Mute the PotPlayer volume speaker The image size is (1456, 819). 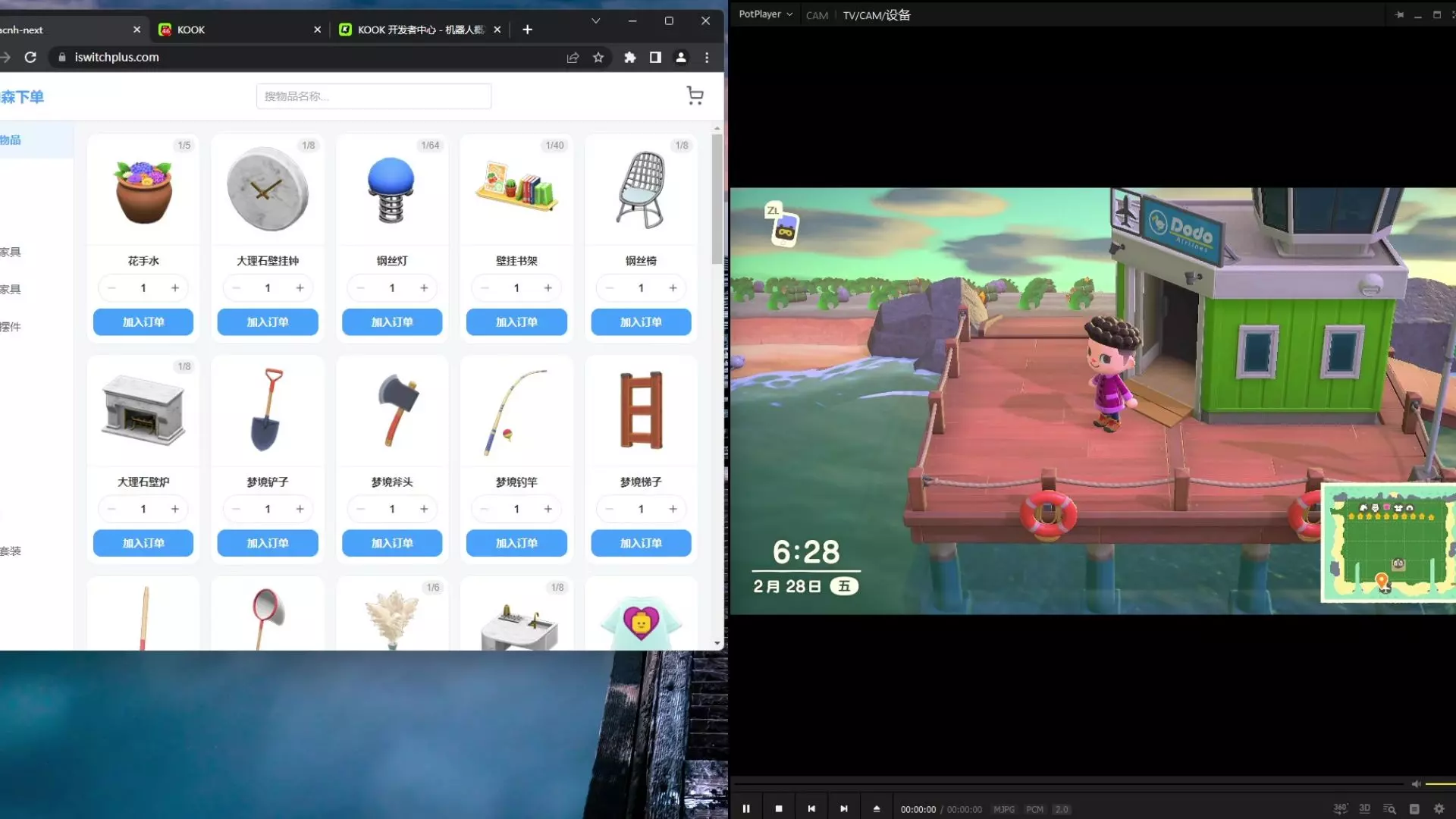point(1416,784)
